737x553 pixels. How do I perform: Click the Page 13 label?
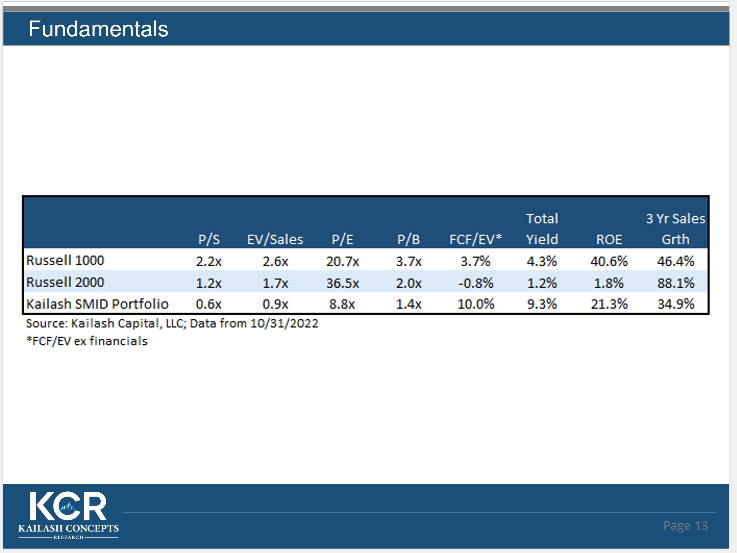click(x=686, y=526)
